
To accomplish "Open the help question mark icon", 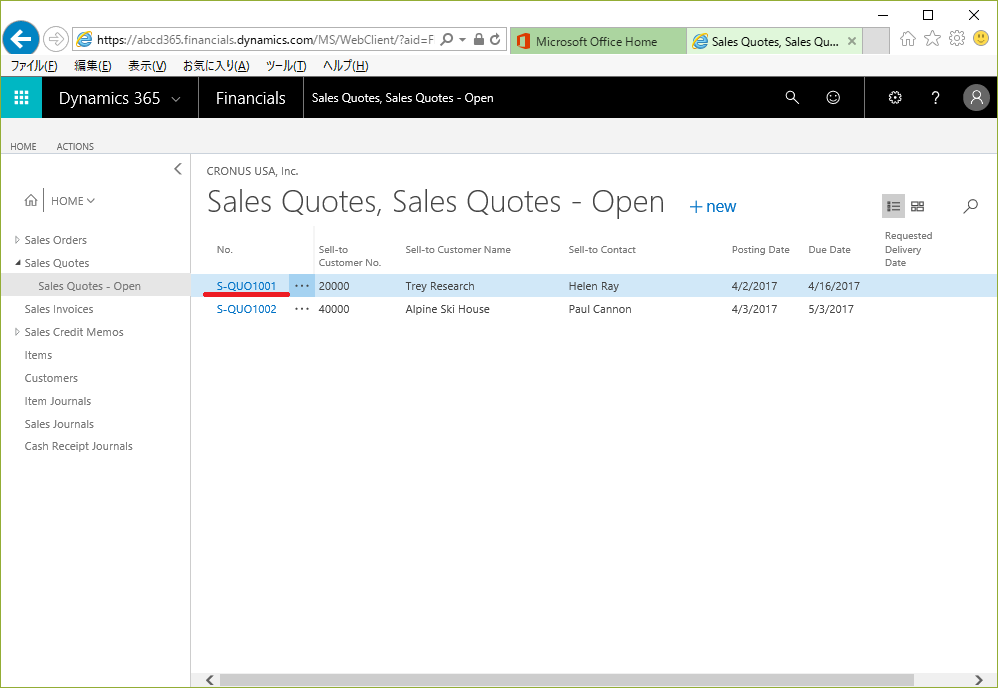I will pyautogui.click(x=935, y=97).
